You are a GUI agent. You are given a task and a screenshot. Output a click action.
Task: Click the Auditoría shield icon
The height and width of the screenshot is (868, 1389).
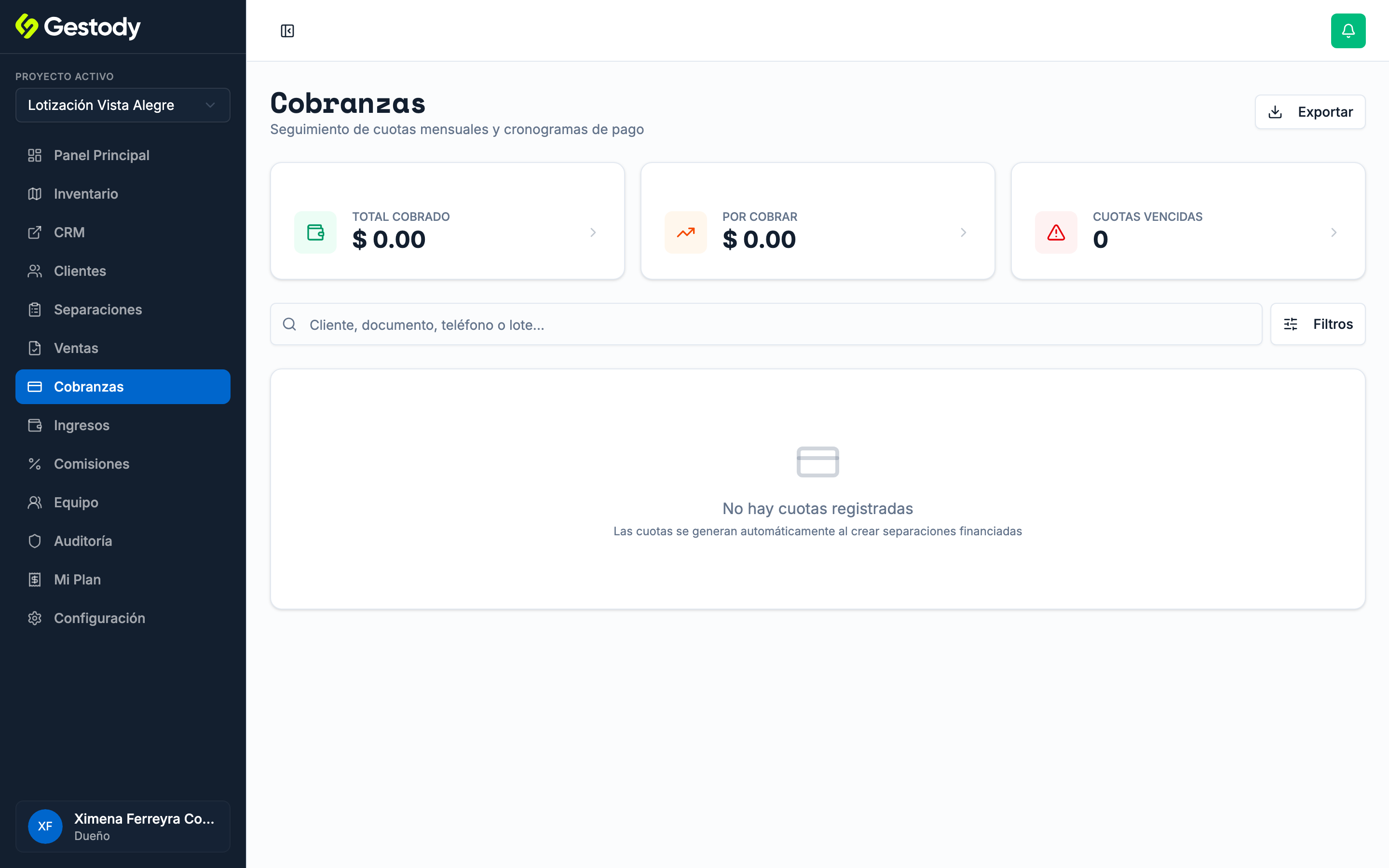pos(34,542)
